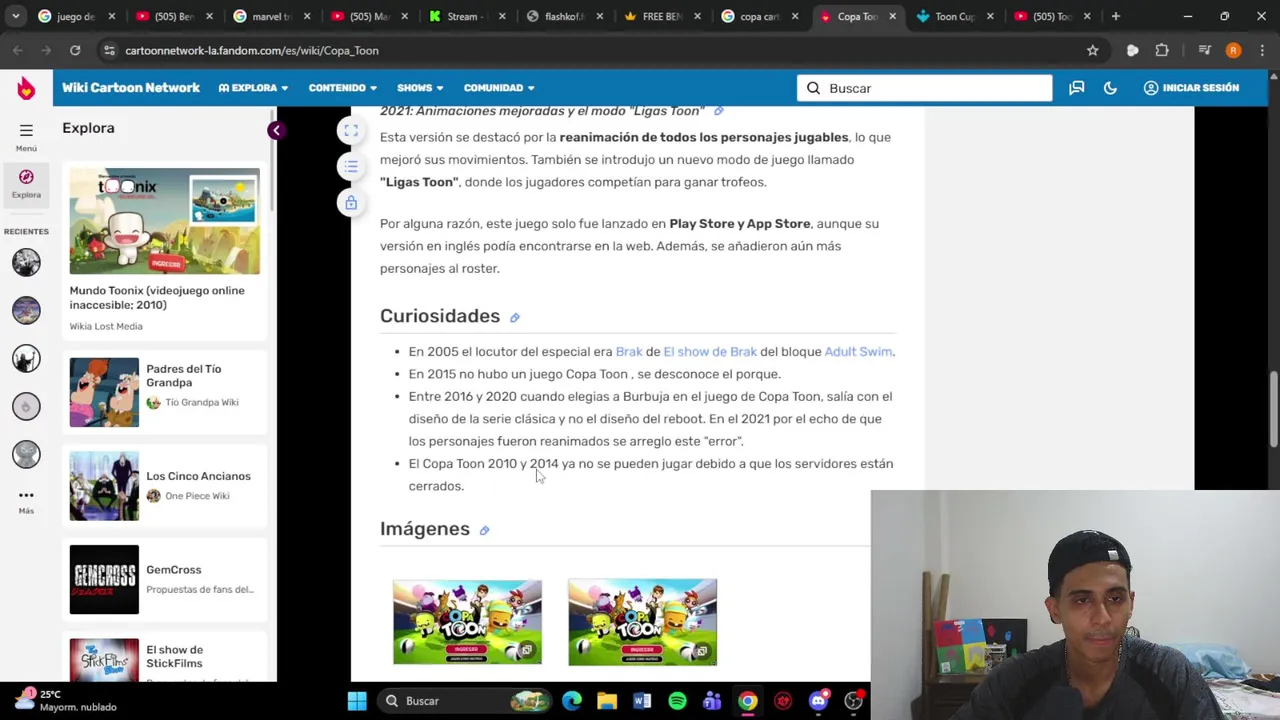The width and height of the screenshot is (1280, 720).
Task: Click the search magnifier icon
Action: pyautogui.click(x=813, y=88)
